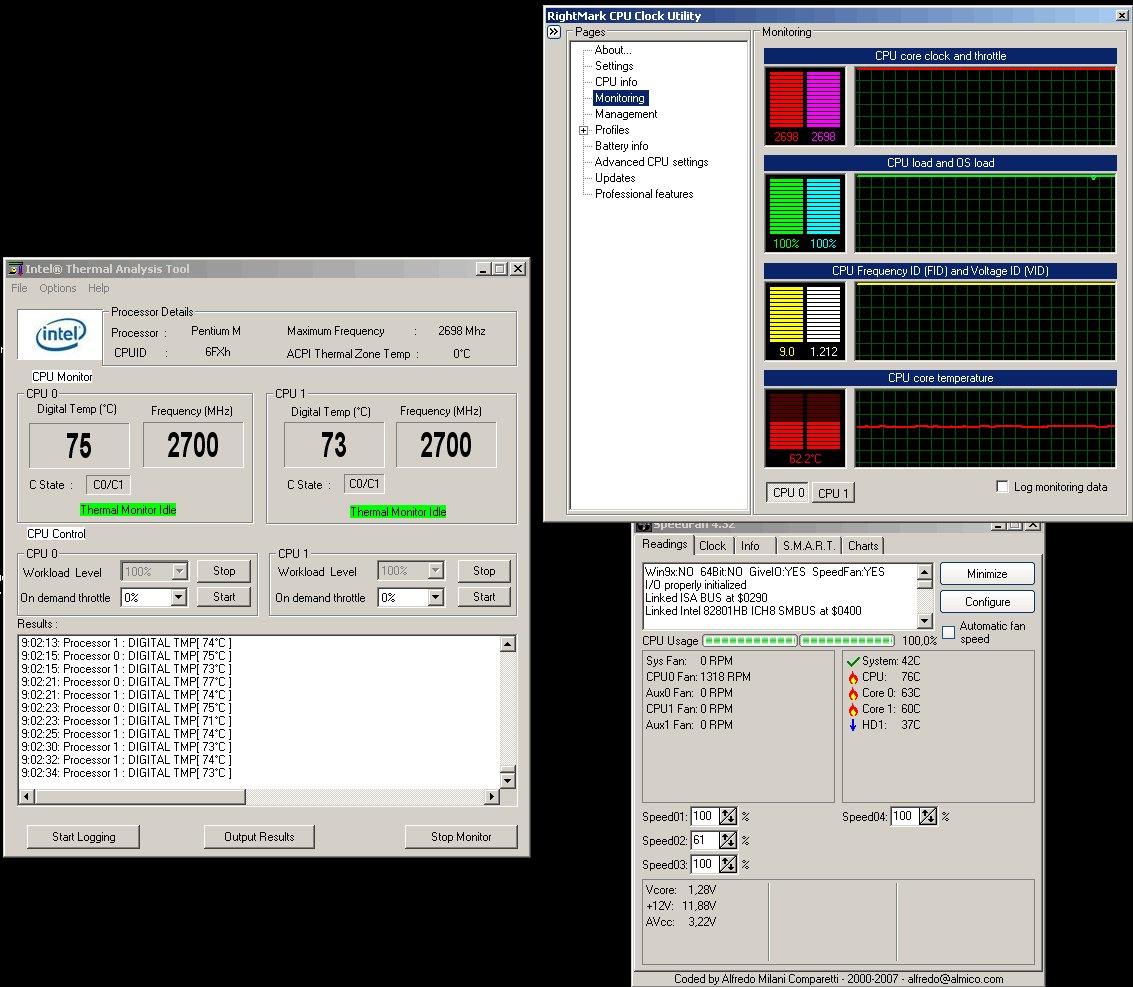Expand the Profiles tree node
Screen dimensions: 1133x987
point(583,131)
